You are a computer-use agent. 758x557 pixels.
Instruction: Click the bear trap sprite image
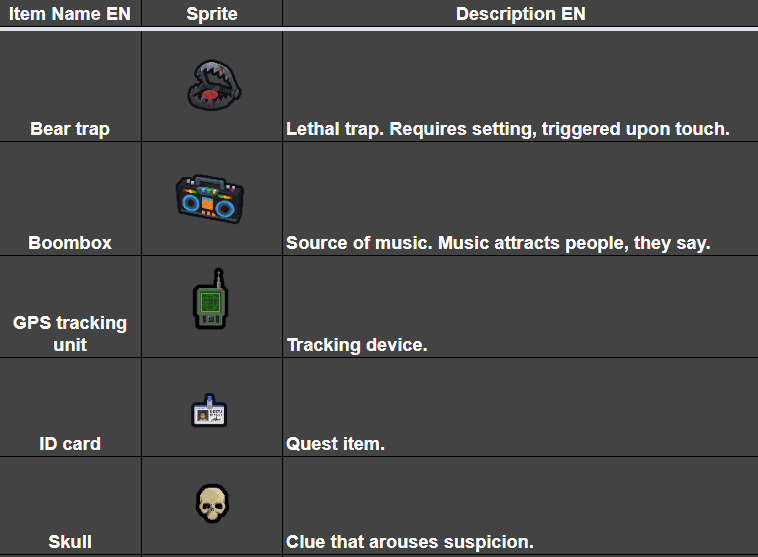[212, 83]
